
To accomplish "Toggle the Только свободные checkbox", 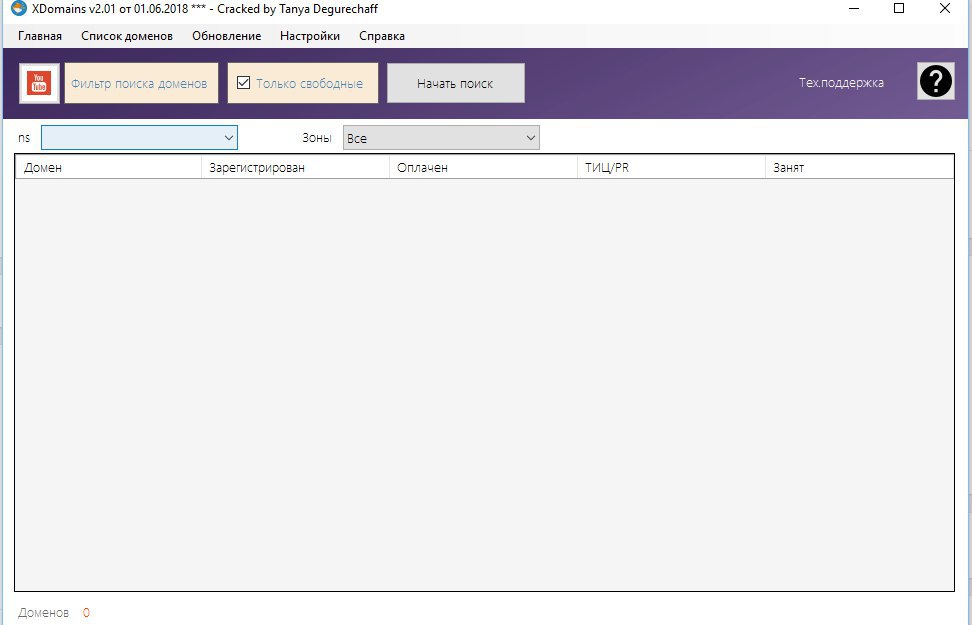I will [x=244, y=82].
